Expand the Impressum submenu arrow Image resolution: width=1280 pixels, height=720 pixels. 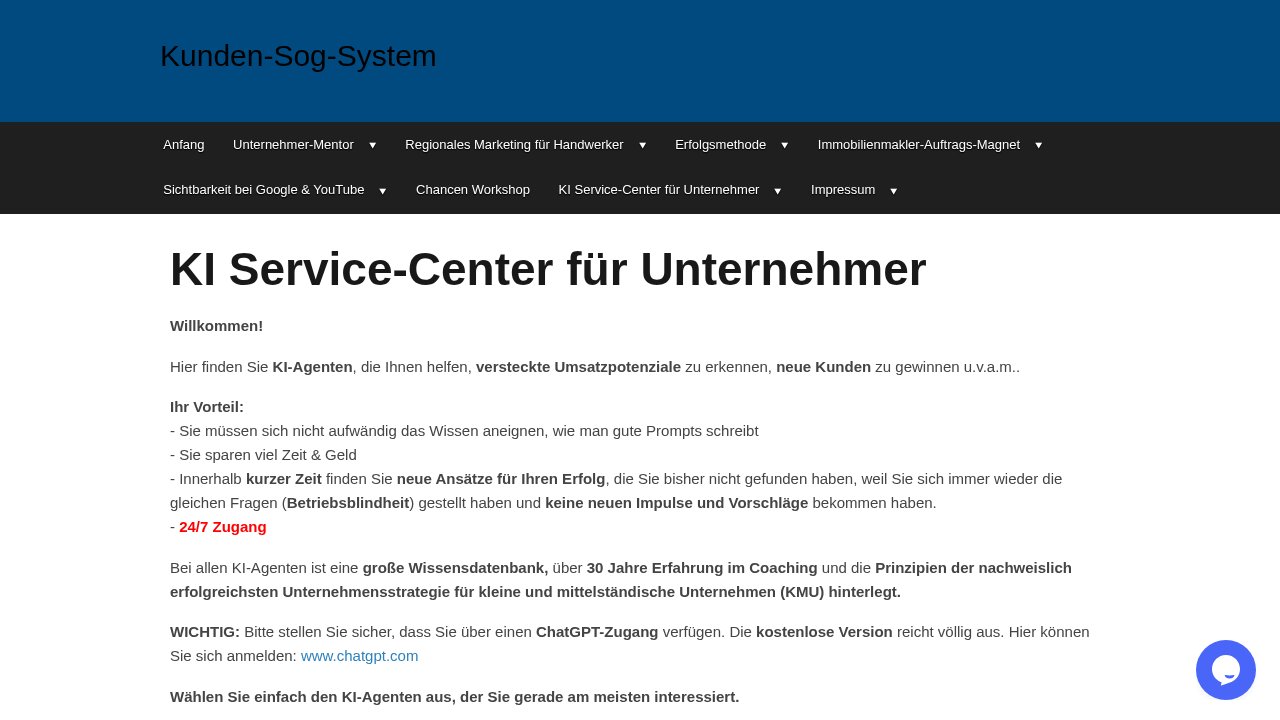coord(894,191)
